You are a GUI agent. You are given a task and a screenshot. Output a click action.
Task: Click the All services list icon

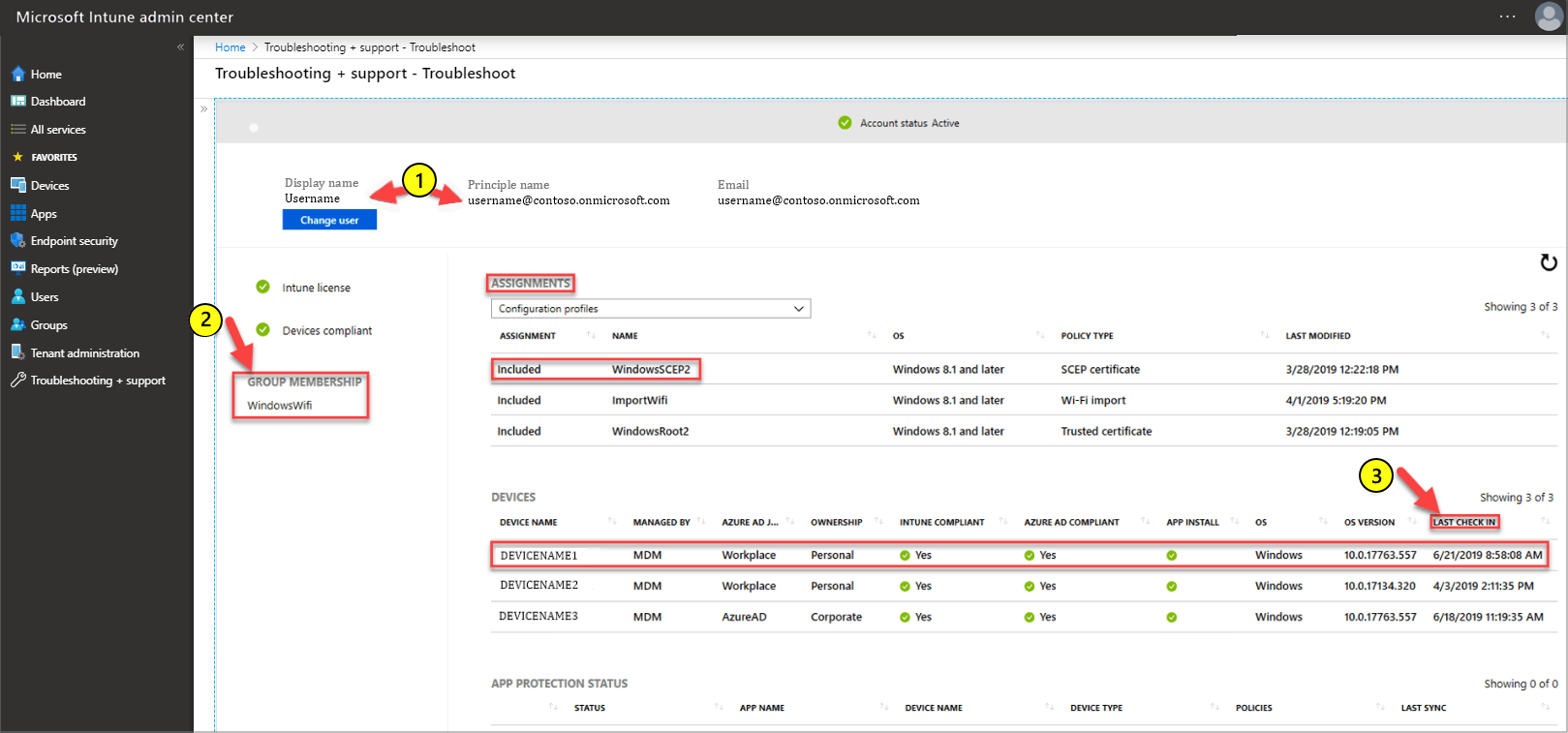click(x=18, y=129)
